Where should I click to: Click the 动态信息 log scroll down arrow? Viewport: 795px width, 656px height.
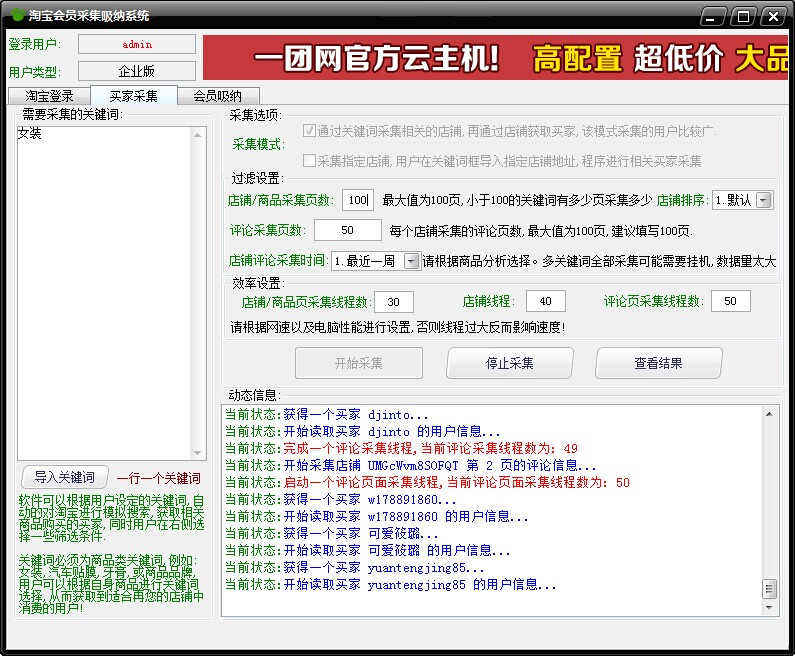coord(769,607)
